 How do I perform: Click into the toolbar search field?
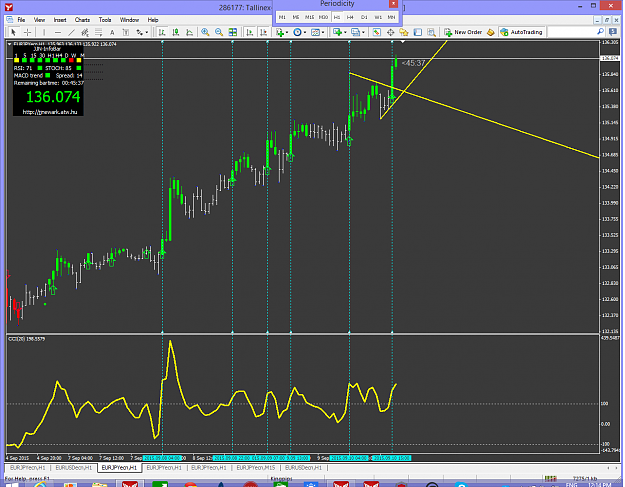pos(571,32)
